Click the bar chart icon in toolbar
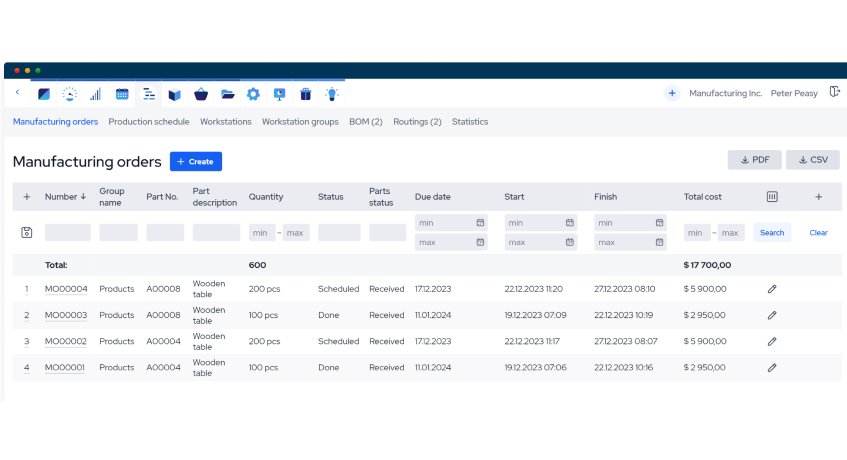Image resolution: width=847 pixels, height=460 pixels. (96, 94)
